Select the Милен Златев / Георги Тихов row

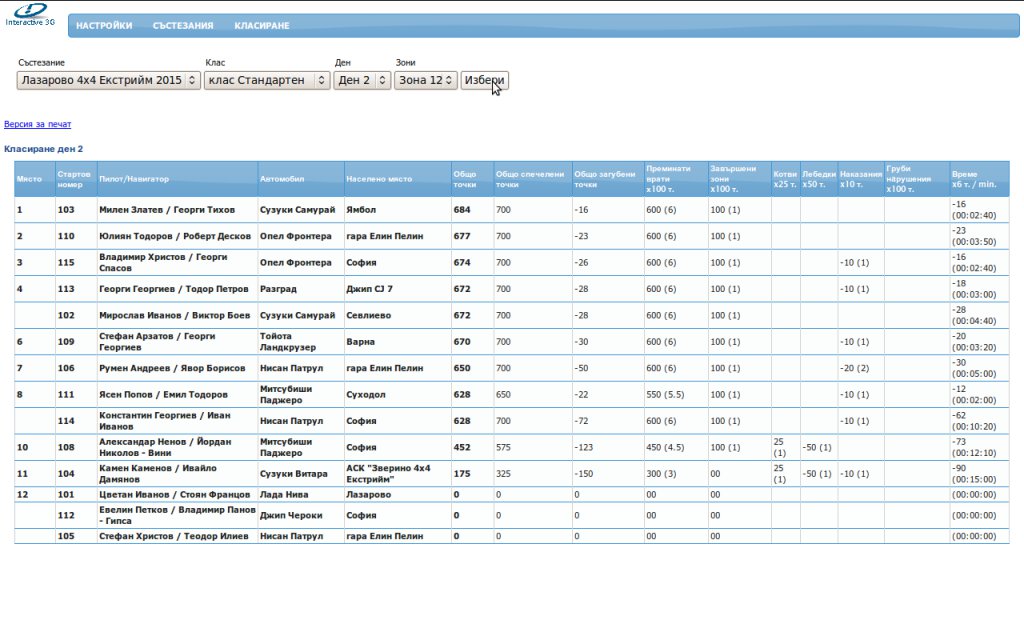point(167,210)
